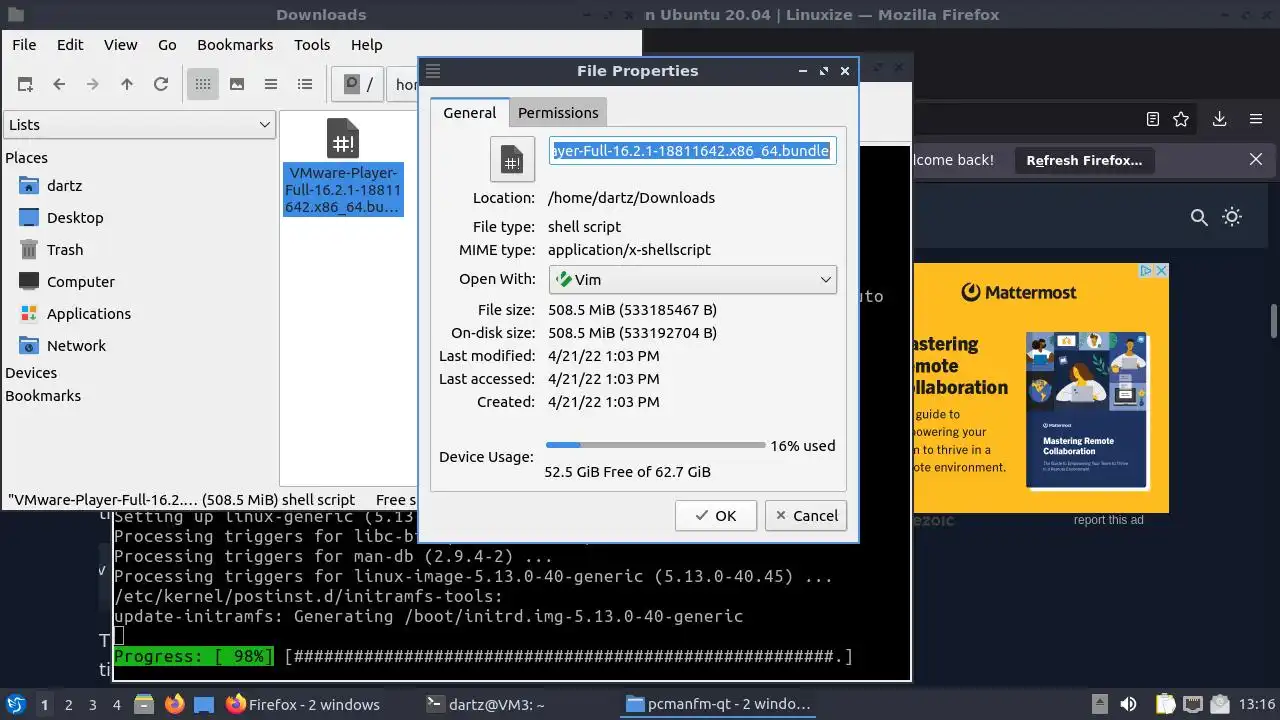Switch to workspace 2
The image size is (1280, 720).
click(68, 704)
